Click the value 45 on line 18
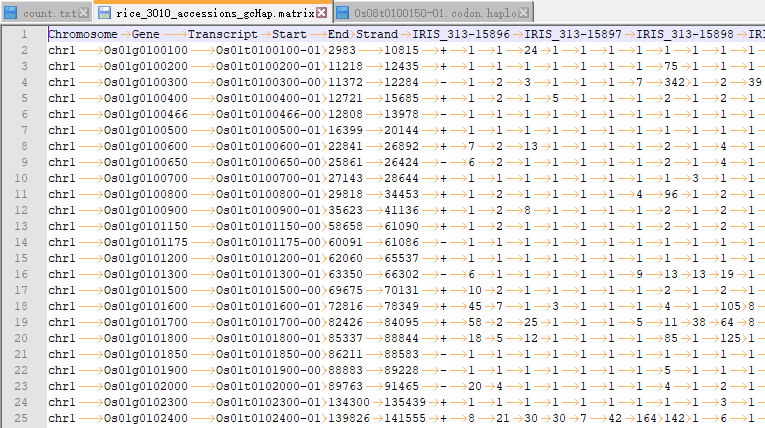 click(475, 306)
